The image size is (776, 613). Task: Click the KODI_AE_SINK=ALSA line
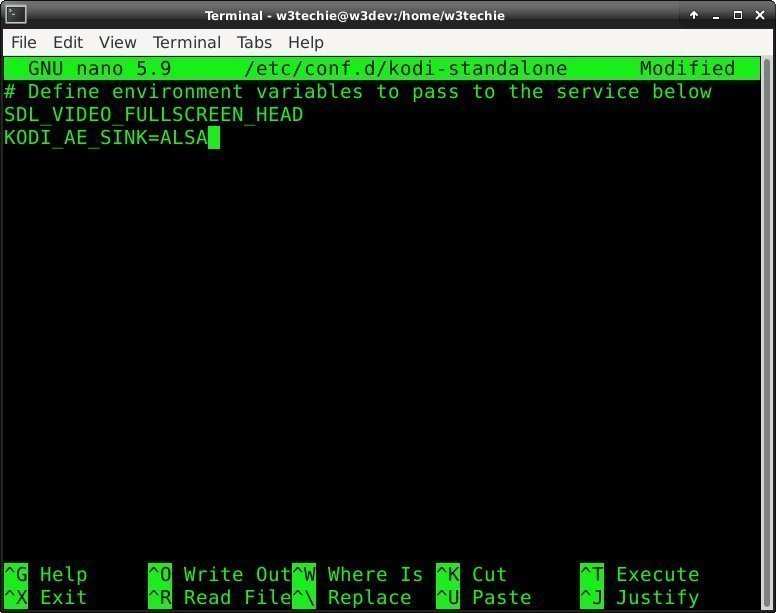click(x=106, y=138)
